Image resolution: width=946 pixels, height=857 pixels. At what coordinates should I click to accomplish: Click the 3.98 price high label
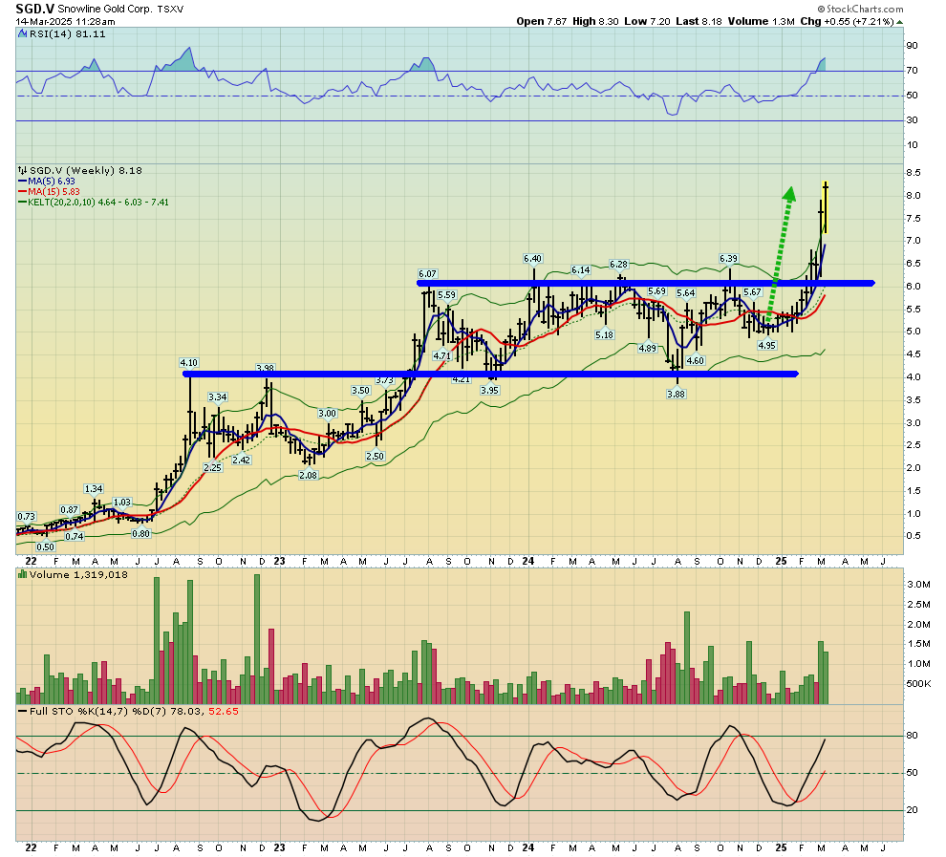pos(265,368)
